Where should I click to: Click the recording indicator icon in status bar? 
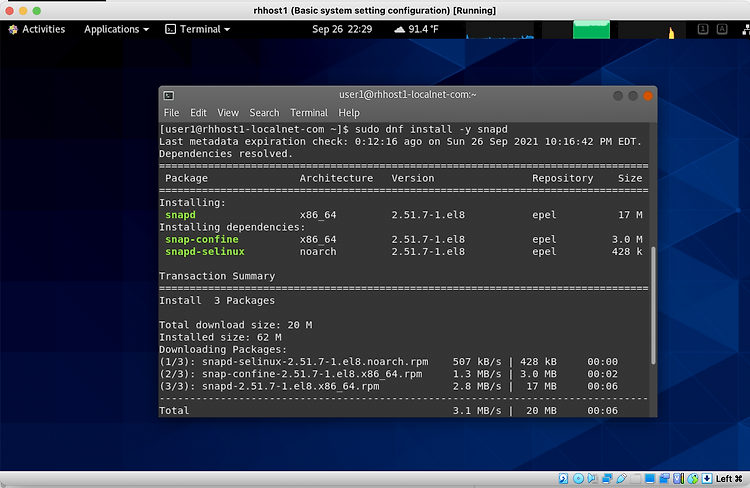coord(664,478)
